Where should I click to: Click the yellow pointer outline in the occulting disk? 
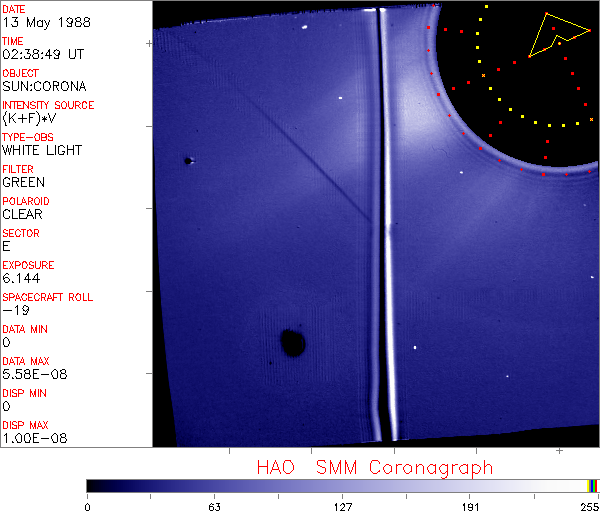click(559, 35)
